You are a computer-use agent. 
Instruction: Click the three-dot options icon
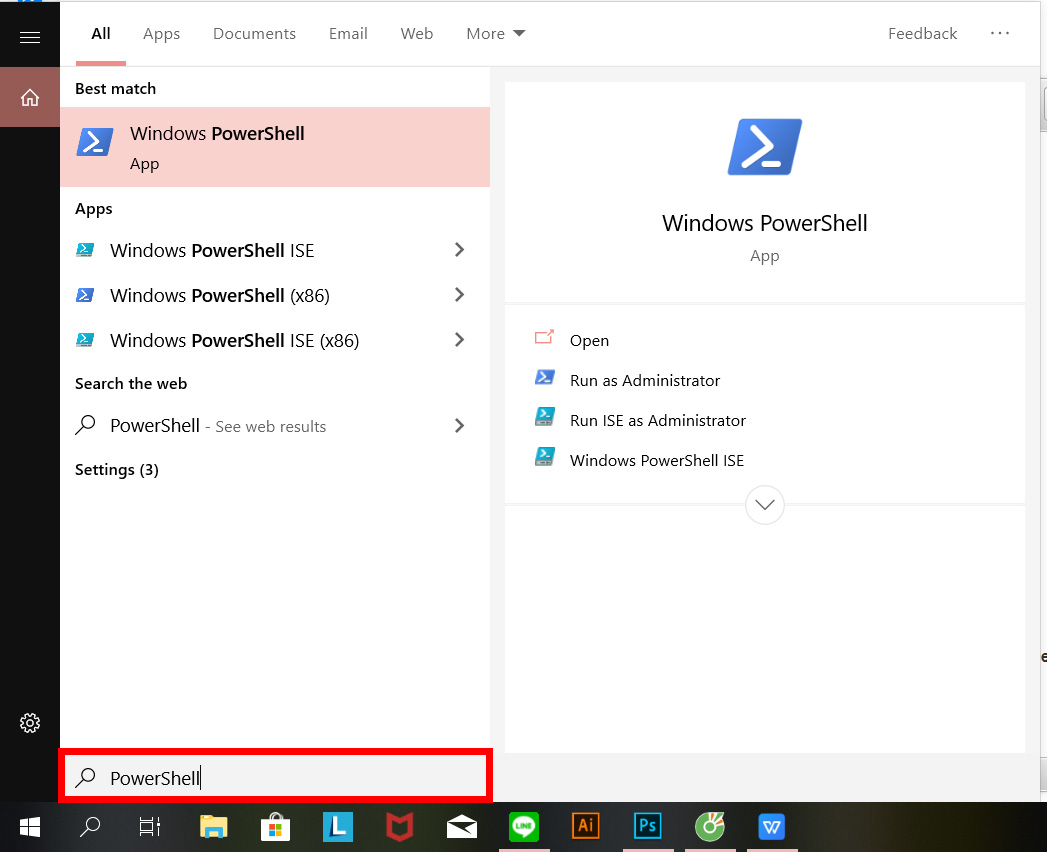coord(1000,33)
